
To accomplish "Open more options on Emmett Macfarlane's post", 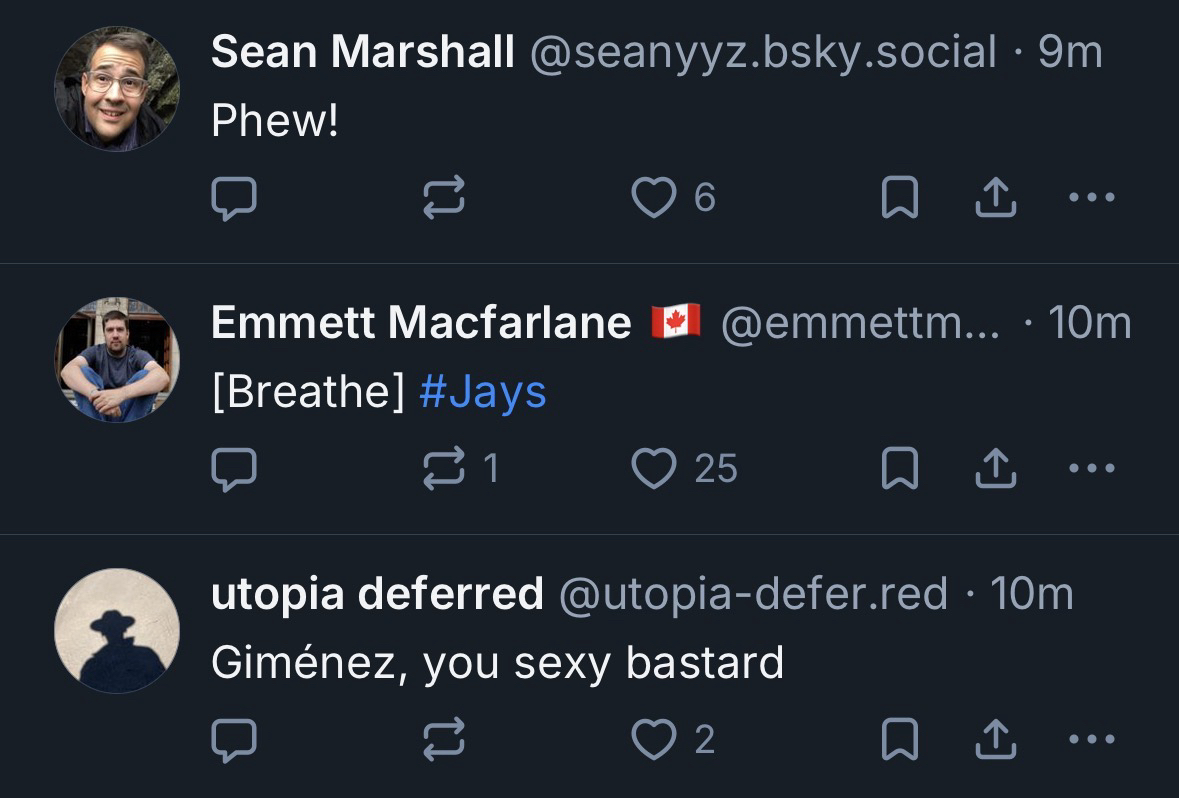I will pyautogui.click(x=1091, y=468).
